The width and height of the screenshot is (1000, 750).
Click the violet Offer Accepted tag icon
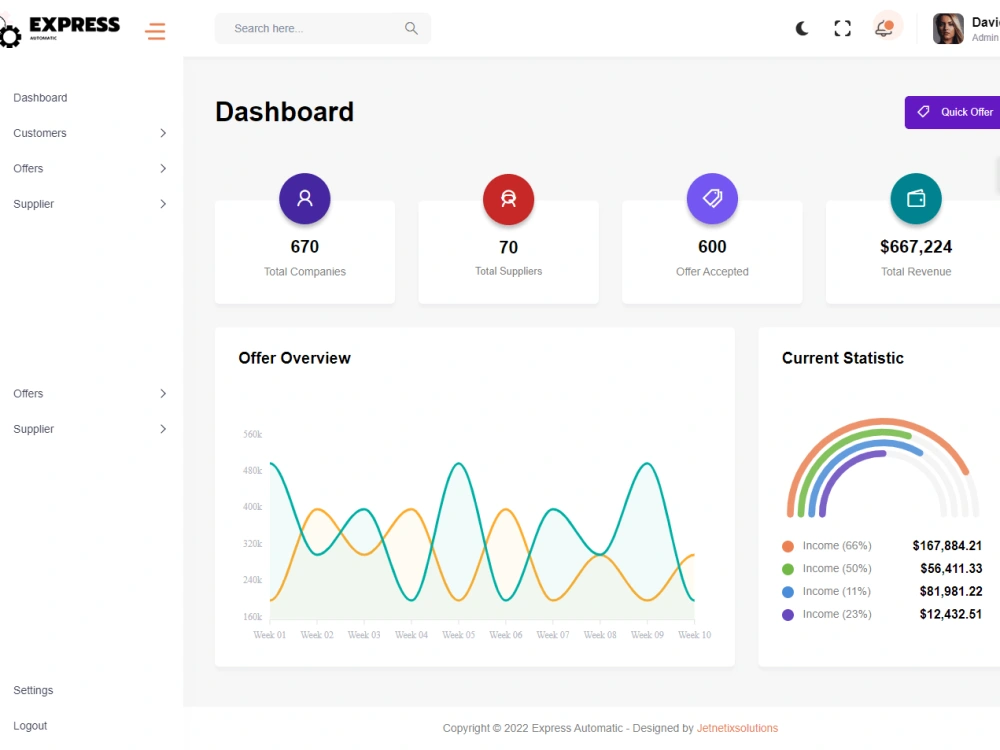click(x=712, y=198)
